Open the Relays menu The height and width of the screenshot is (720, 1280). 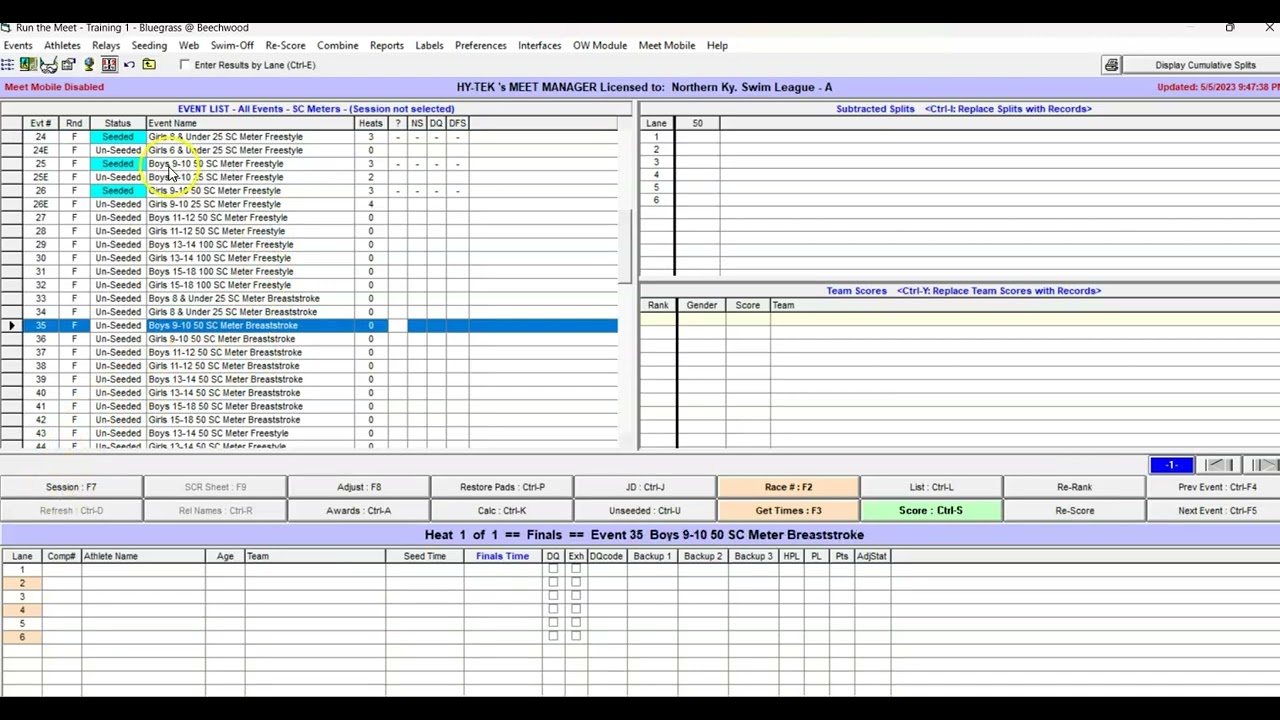(x=106, y=45)
